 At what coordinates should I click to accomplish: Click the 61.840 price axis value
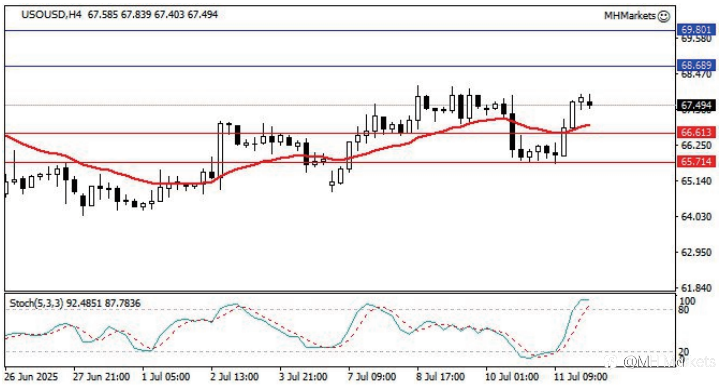pyautogui.click(x=696, y=288)
